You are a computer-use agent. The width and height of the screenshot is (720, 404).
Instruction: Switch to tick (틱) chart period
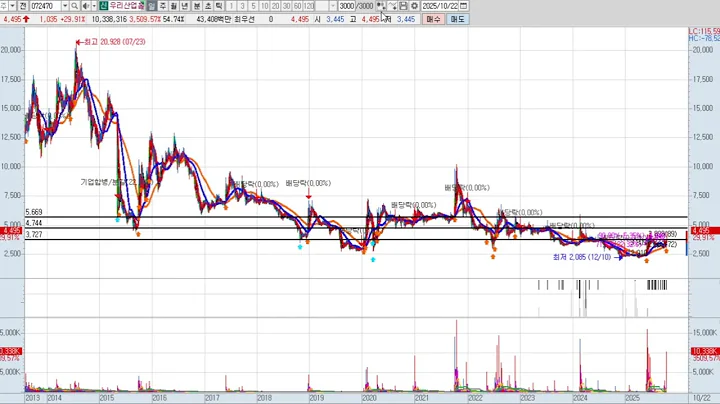219,6
